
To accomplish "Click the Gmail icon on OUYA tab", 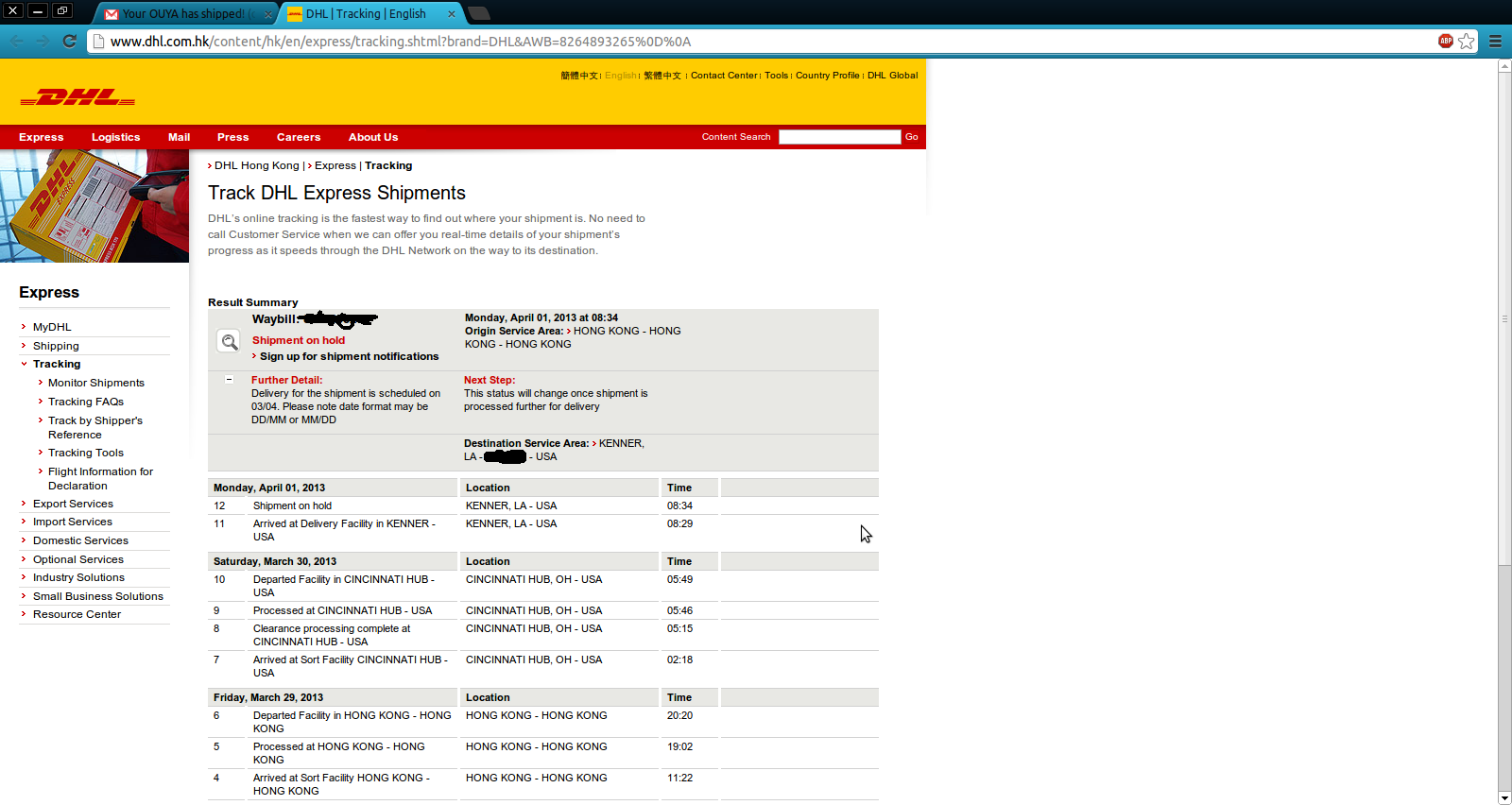I will click(x=112, y=14).
